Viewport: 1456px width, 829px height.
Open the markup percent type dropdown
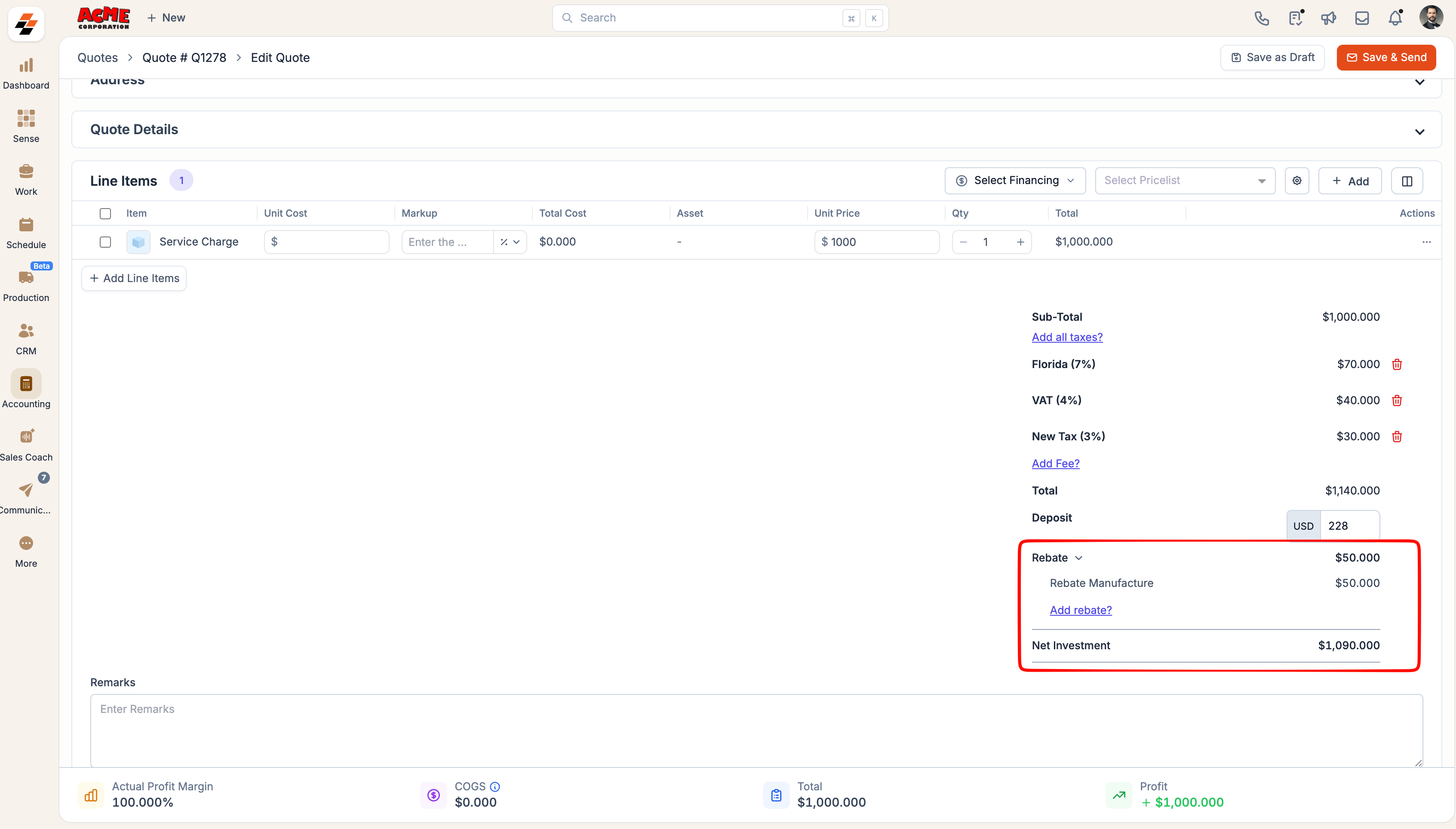(510, 242)
